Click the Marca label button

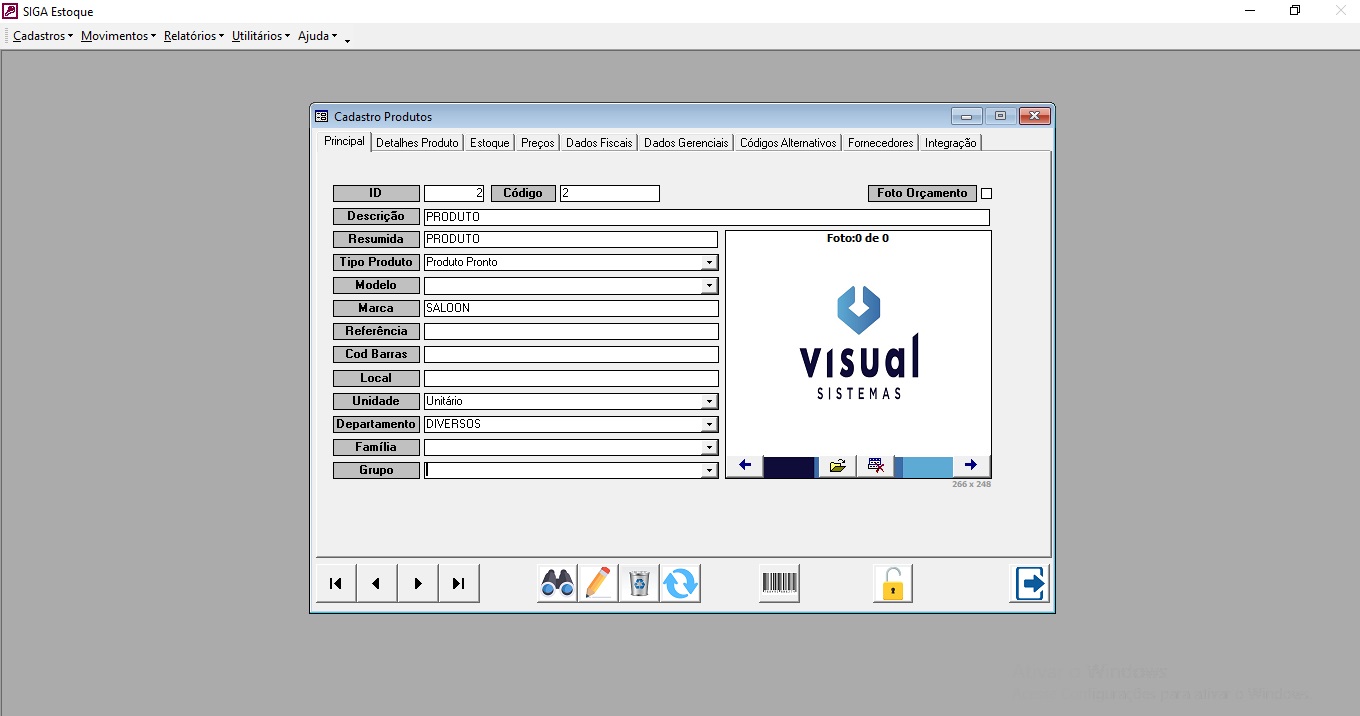[376, 309]
